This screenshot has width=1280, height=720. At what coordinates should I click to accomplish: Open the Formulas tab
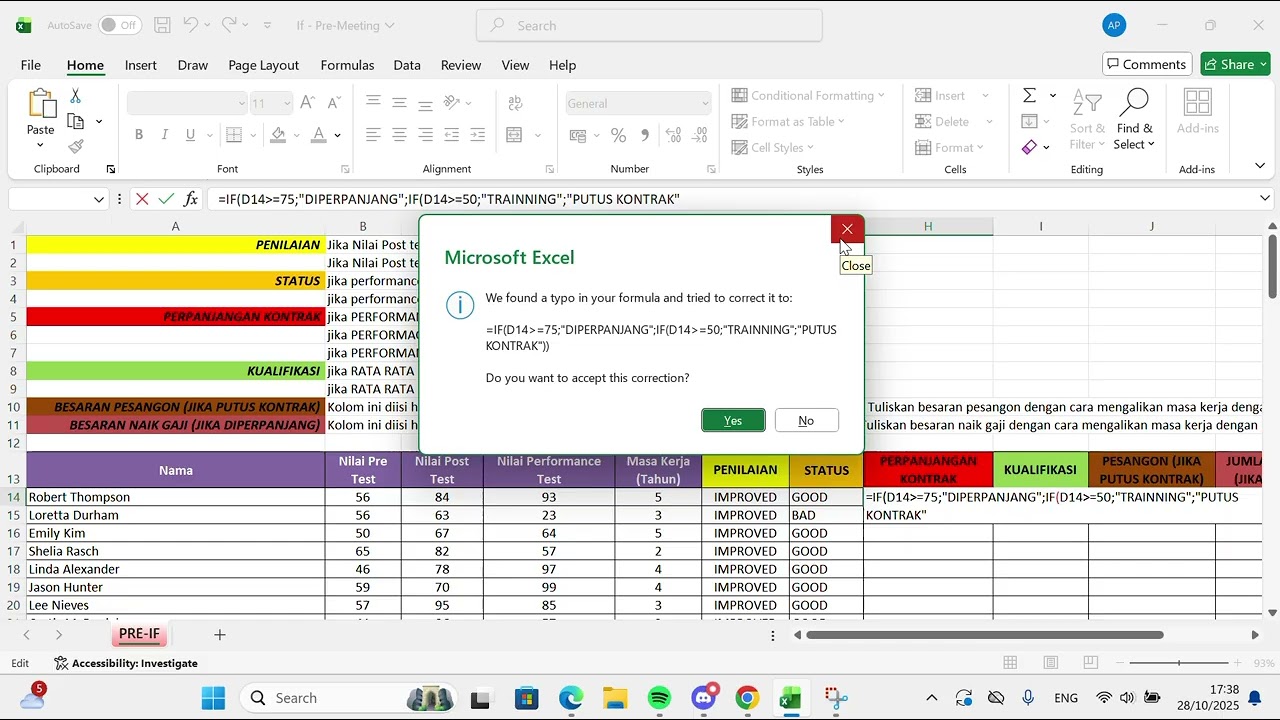[347, 65]
